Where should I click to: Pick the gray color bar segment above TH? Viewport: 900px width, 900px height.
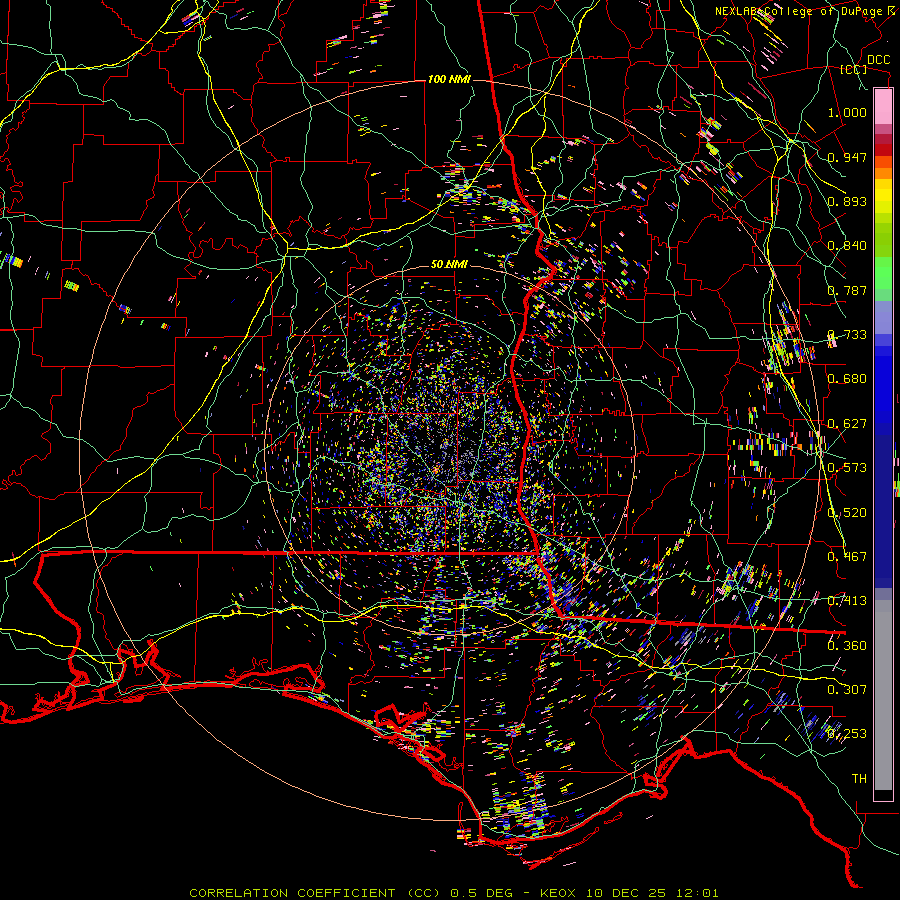883,695
